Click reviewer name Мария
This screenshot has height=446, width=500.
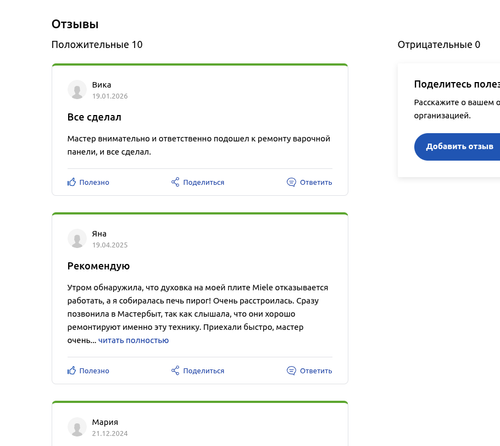105,422
